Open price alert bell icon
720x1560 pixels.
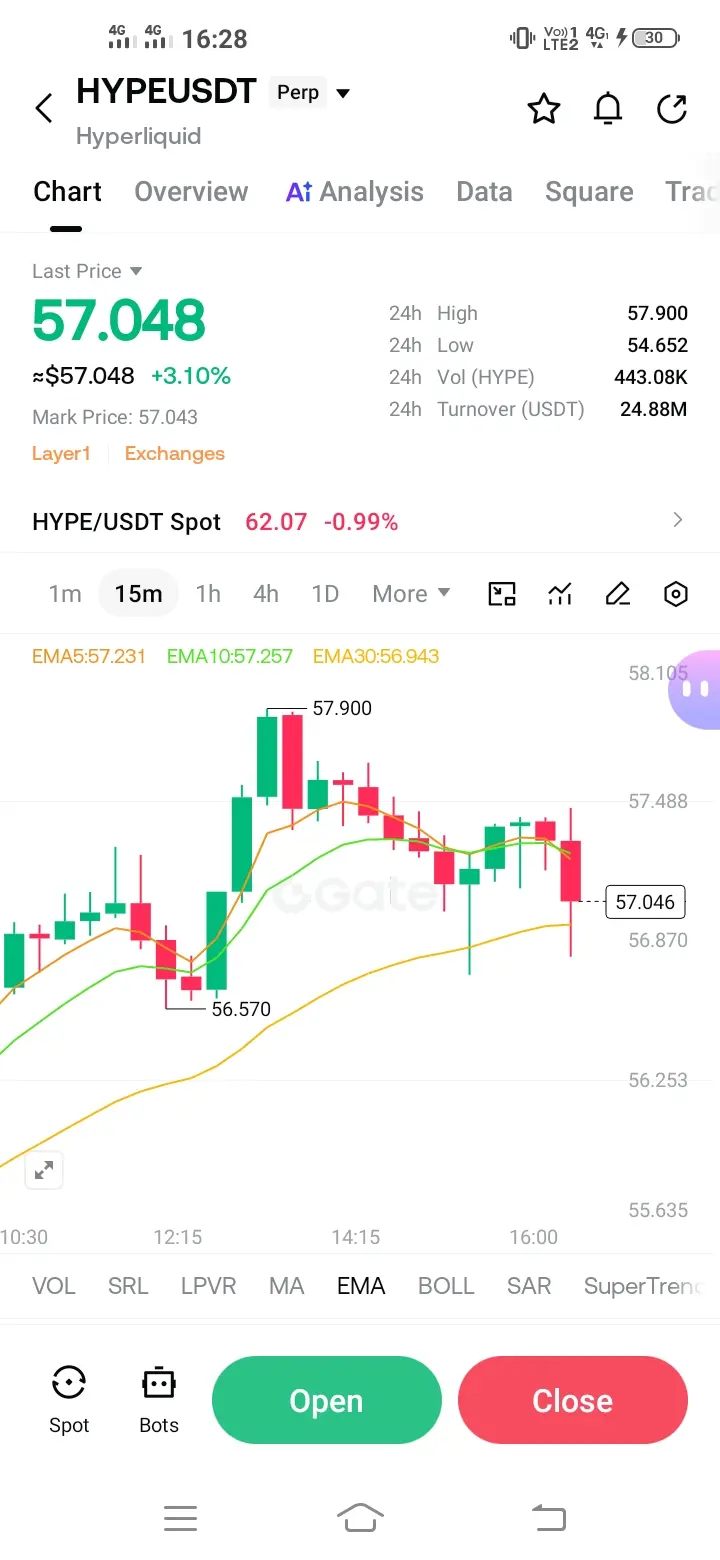click(608, 108)
